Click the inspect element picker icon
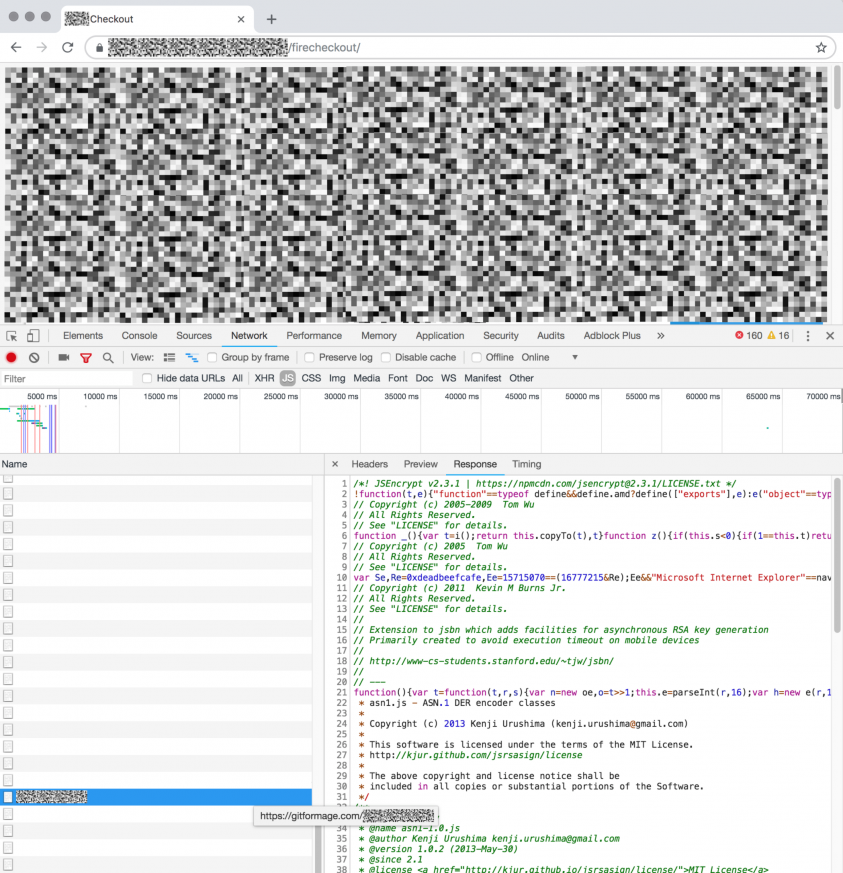The height and width of the screenshot is (873, 843). [x=12, y=336]
